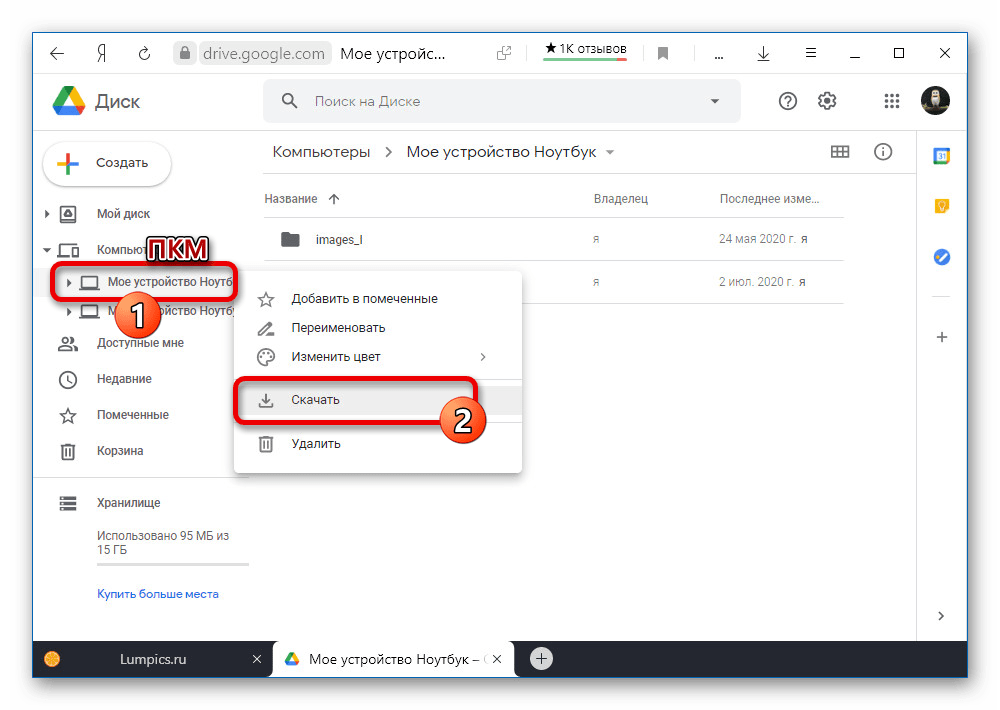Click the Компьютеры devices icon in sidebar
This screenshot has height=710, width=1000.
(x=68, y=250)
